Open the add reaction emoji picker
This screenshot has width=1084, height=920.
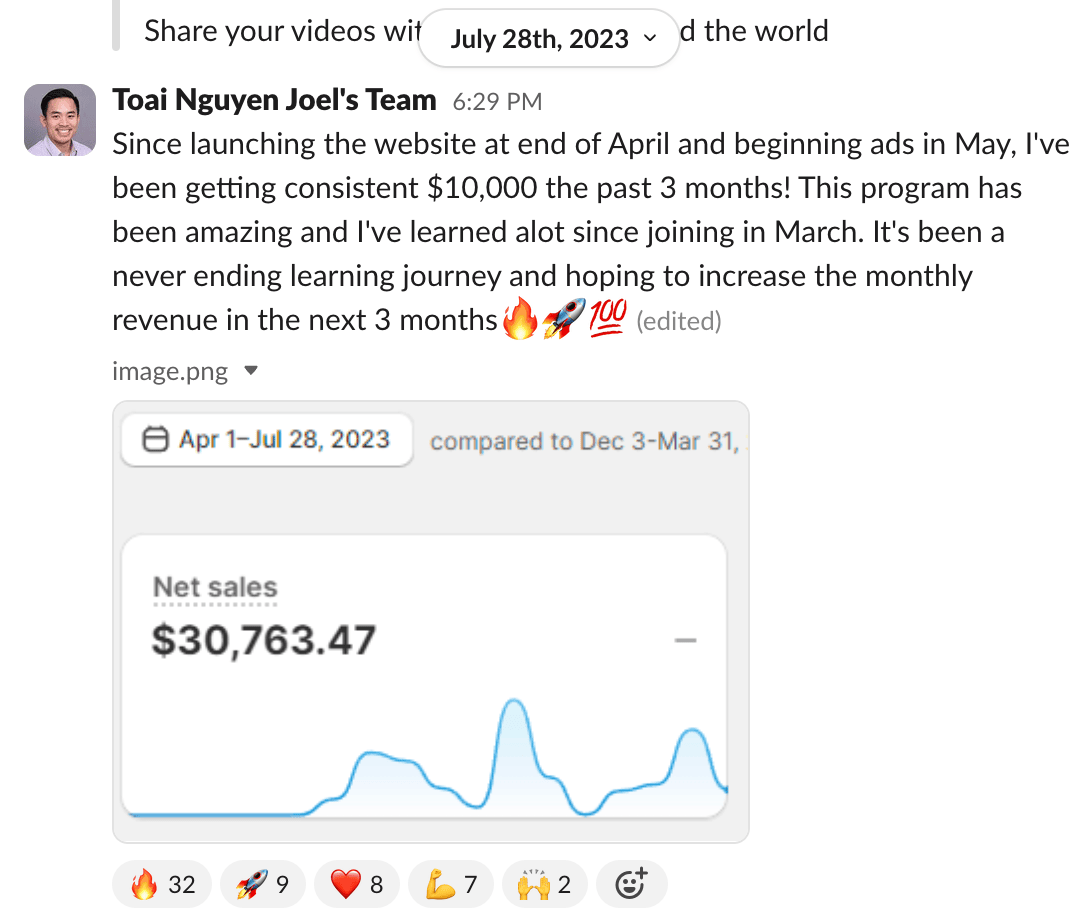pos(631,884)
